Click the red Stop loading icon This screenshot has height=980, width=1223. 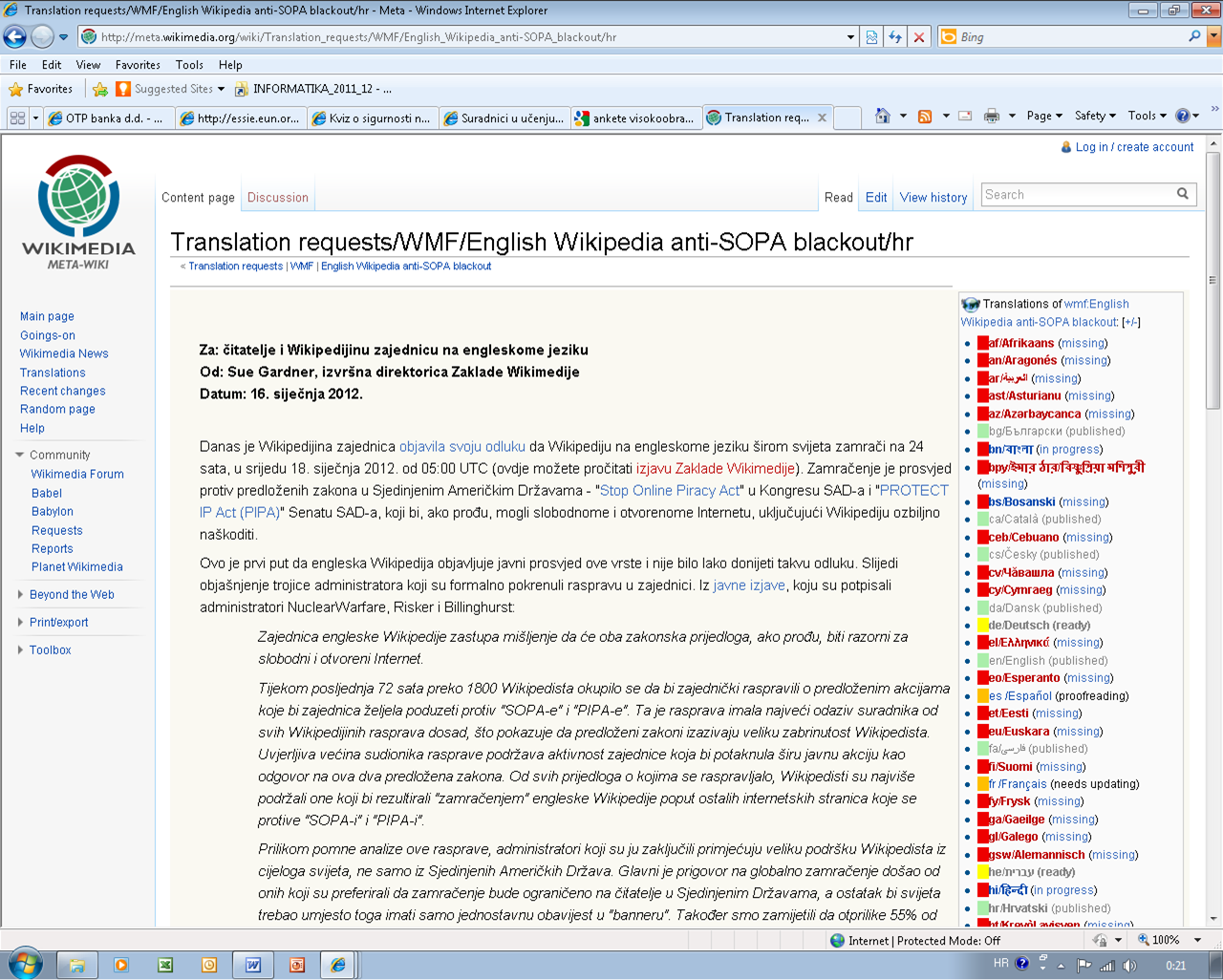click(918, 37)
